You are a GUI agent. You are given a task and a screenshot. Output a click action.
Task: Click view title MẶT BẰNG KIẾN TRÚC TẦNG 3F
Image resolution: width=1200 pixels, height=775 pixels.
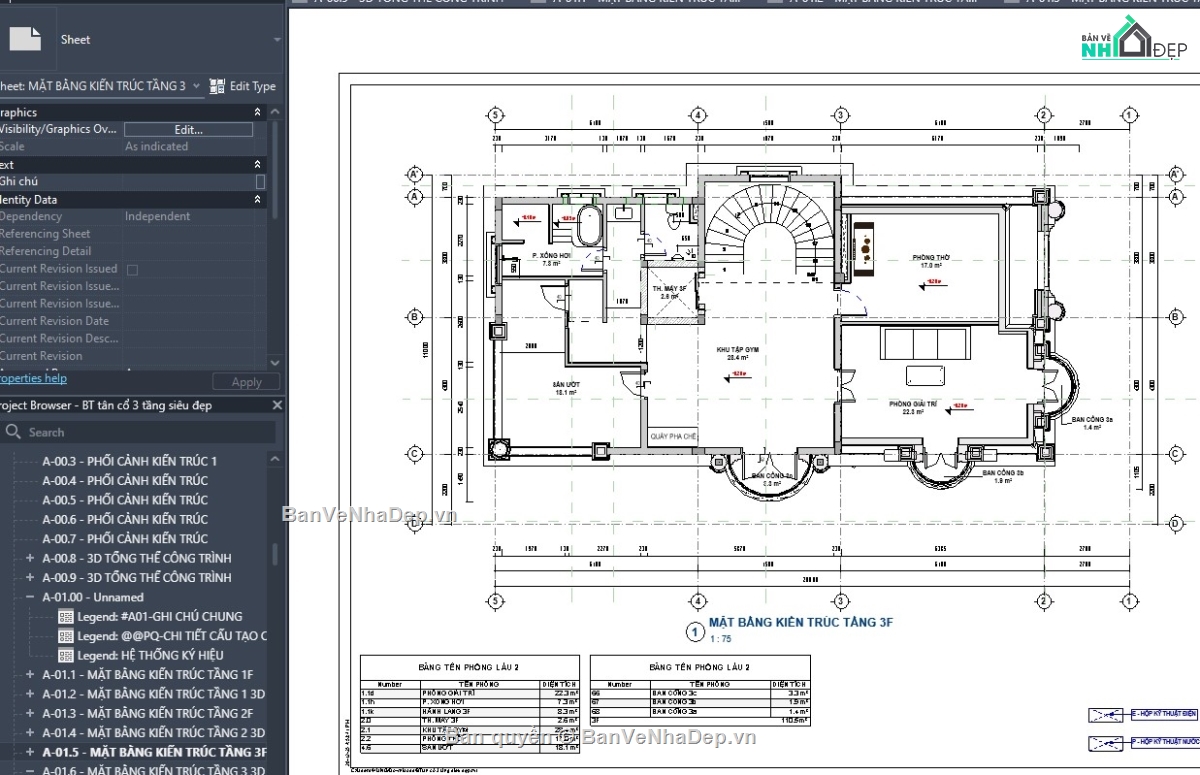click(801, 623)
